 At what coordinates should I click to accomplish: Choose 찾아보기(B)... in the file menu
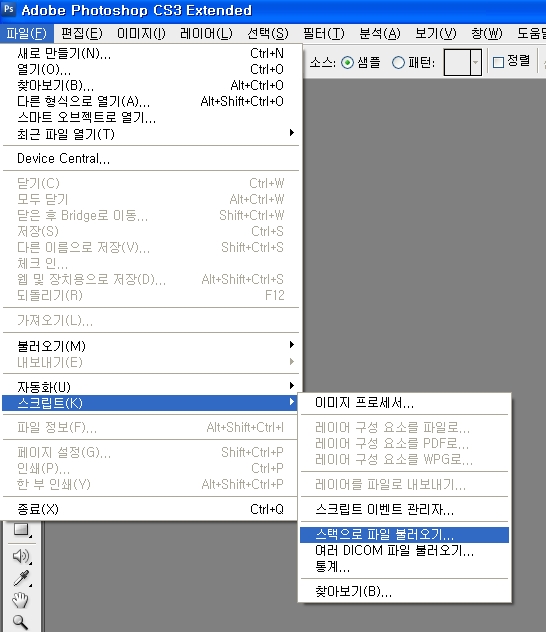150,85
